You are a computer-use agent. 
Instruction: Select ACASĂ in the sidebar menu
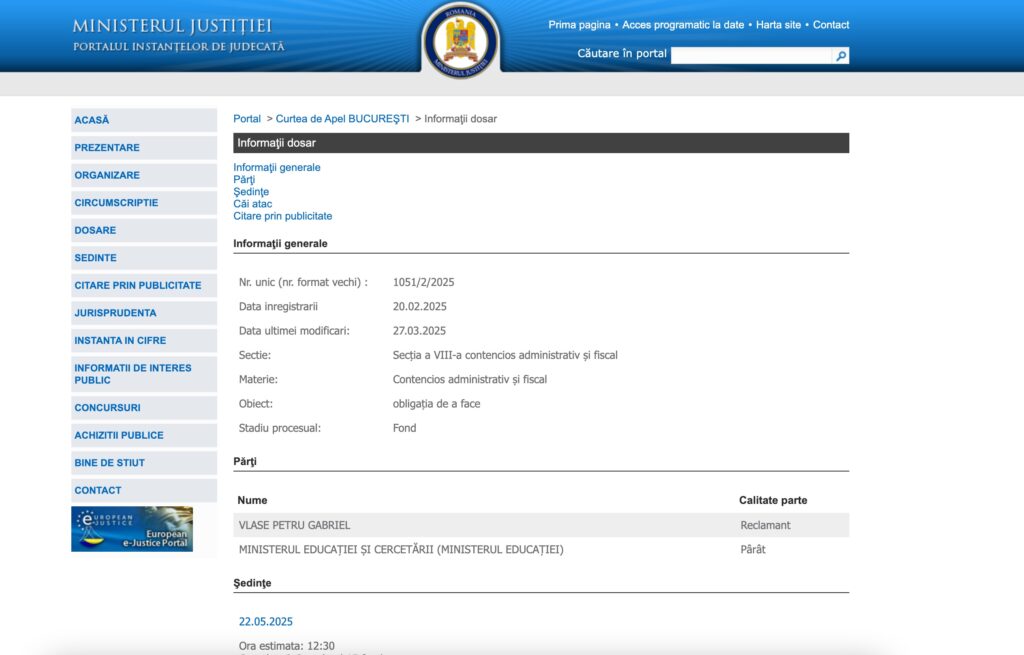coord(92,120)
